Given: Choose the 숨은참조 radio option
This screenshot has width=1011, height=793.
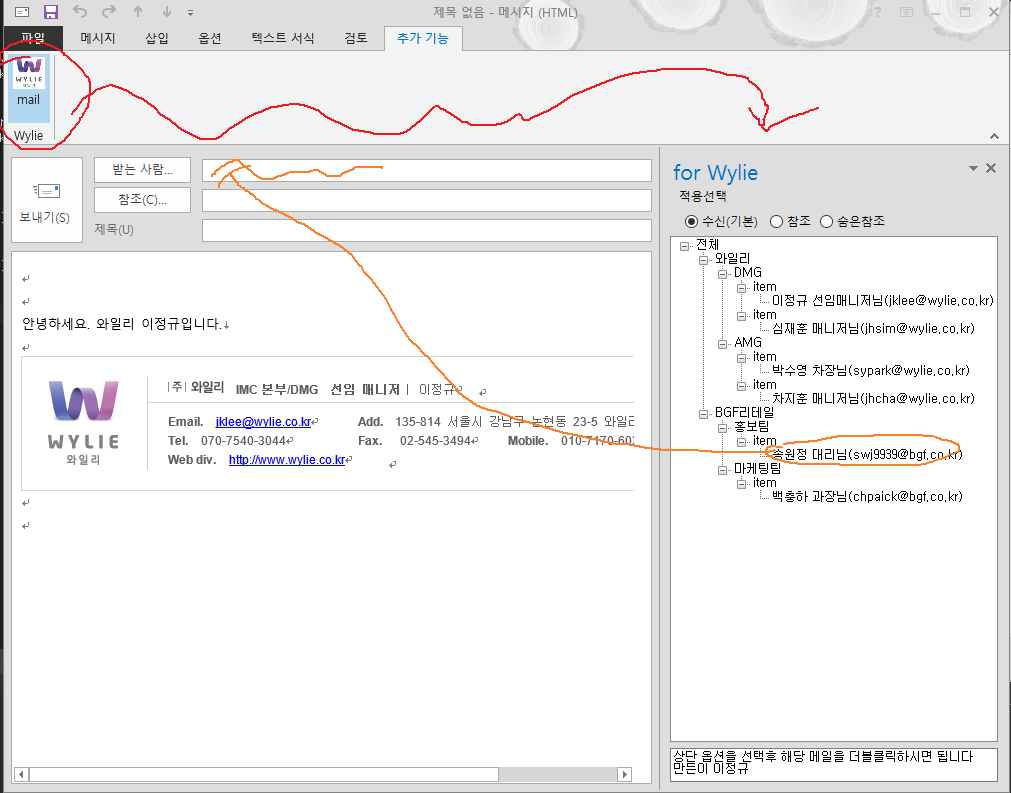Looking at the screenshot, I should click(x=826, y=221).
